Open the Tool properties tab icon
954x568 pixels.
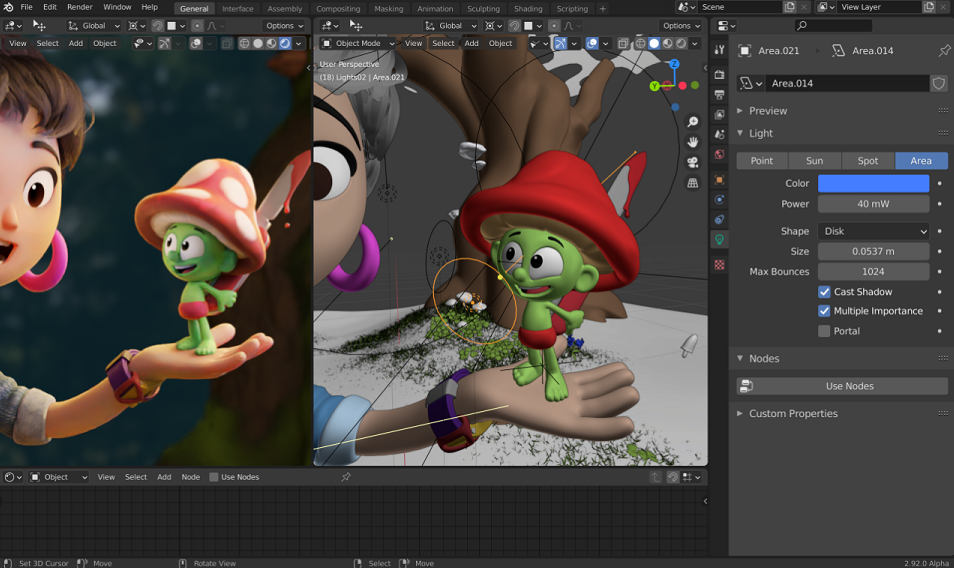(719, 50)
